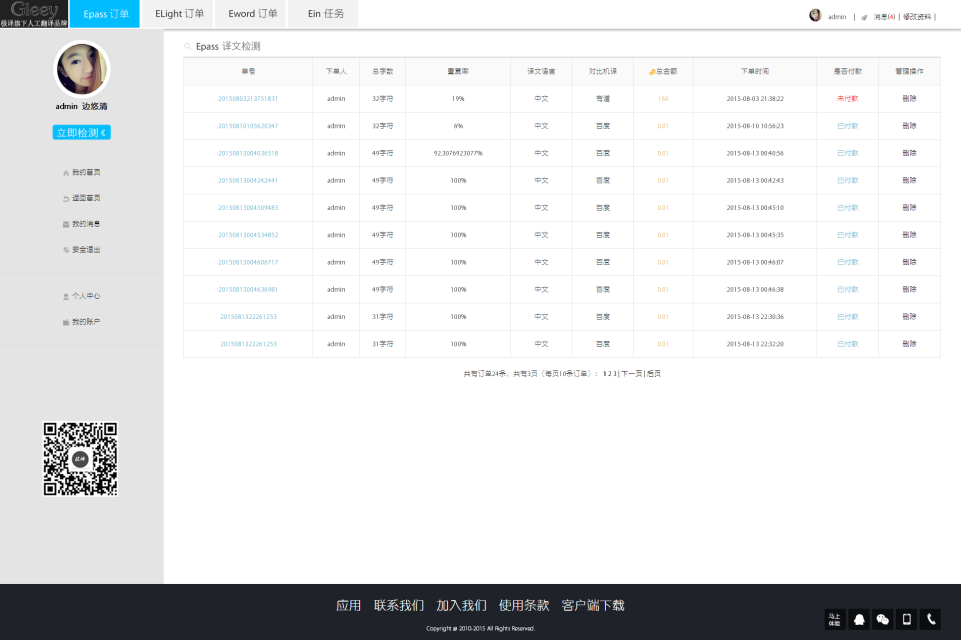
Task: Click the QQ penguin icon in footer
Action: pyautogui.click(x=859, y=619)
